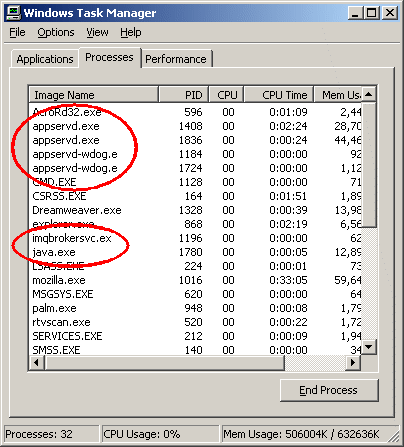Open the View menu
This screenshot has width=404, height=447.
click(97, 32)
